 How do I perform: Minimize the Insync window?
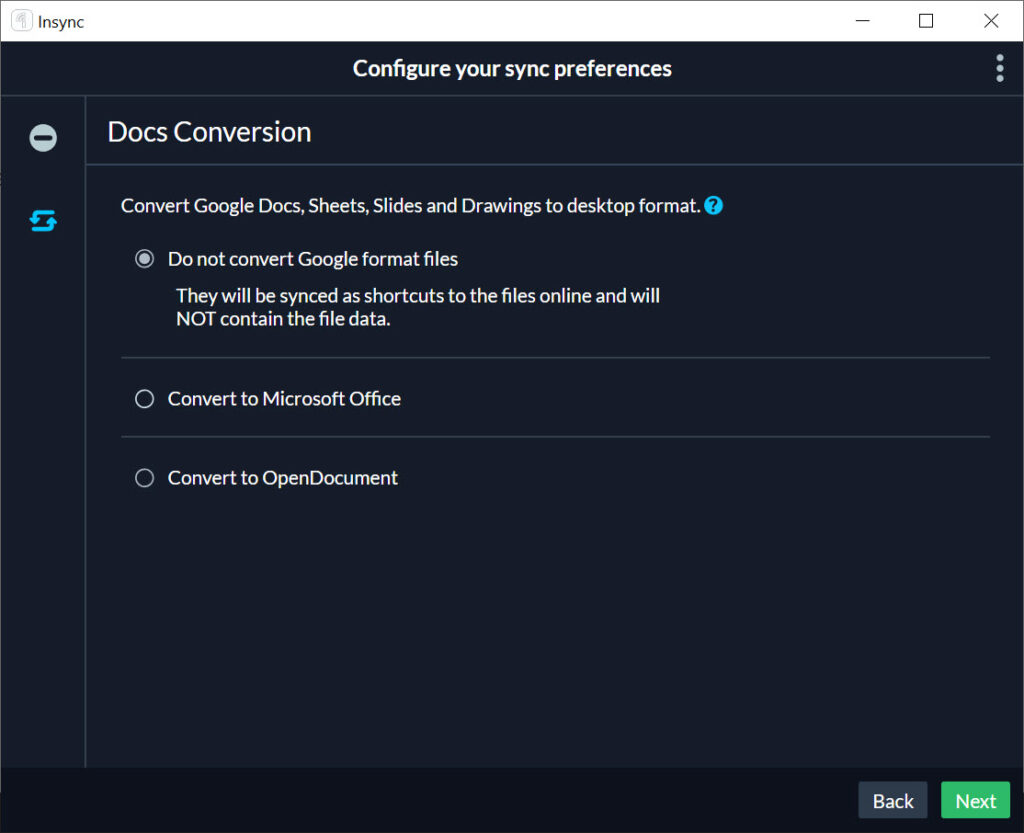(863, 21)
